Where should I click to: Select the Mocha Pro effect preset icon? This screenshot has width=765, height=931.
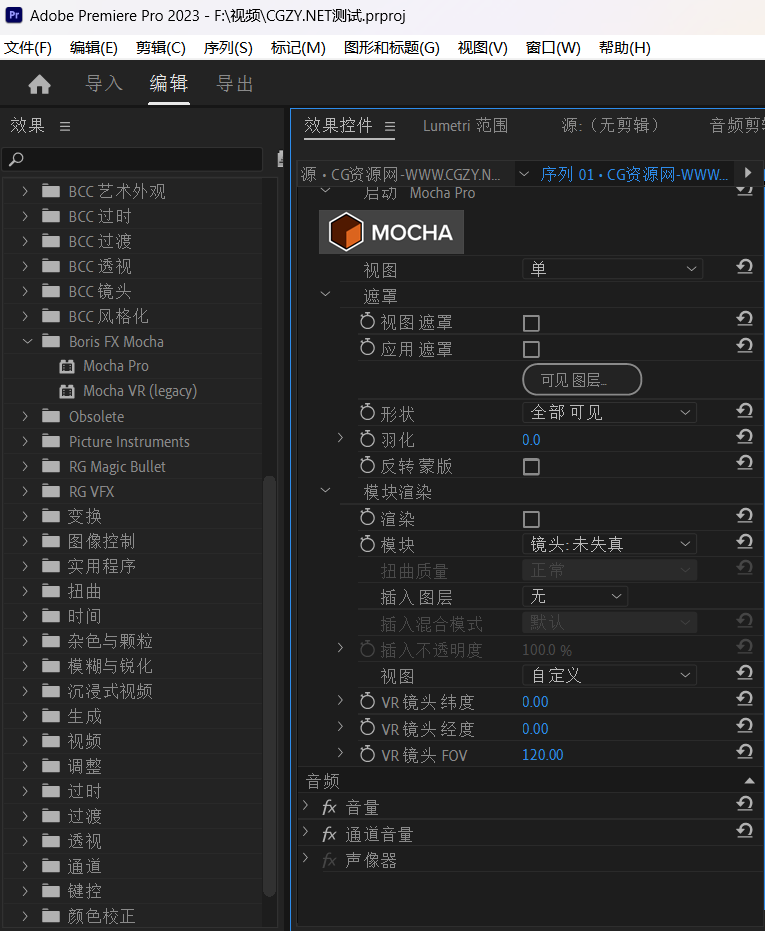[x=67, y=366]
